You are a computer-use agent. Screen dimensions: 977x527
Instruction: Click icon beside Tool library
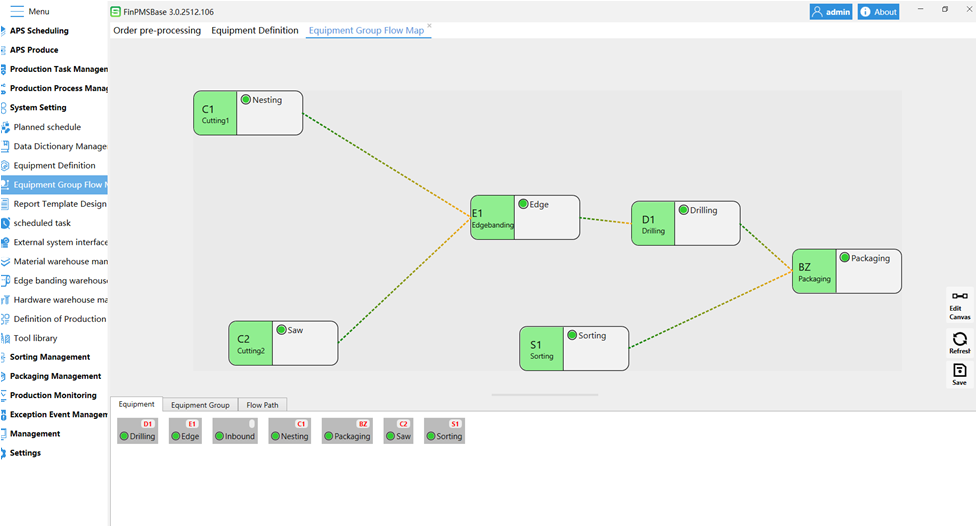tap(5, 338)
